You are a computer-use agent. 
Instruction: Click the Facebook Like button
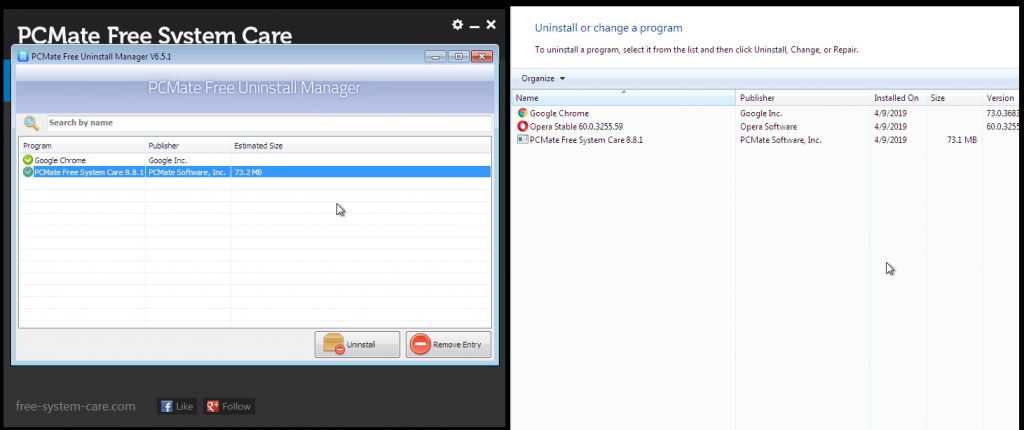click(x=177, y=406)
